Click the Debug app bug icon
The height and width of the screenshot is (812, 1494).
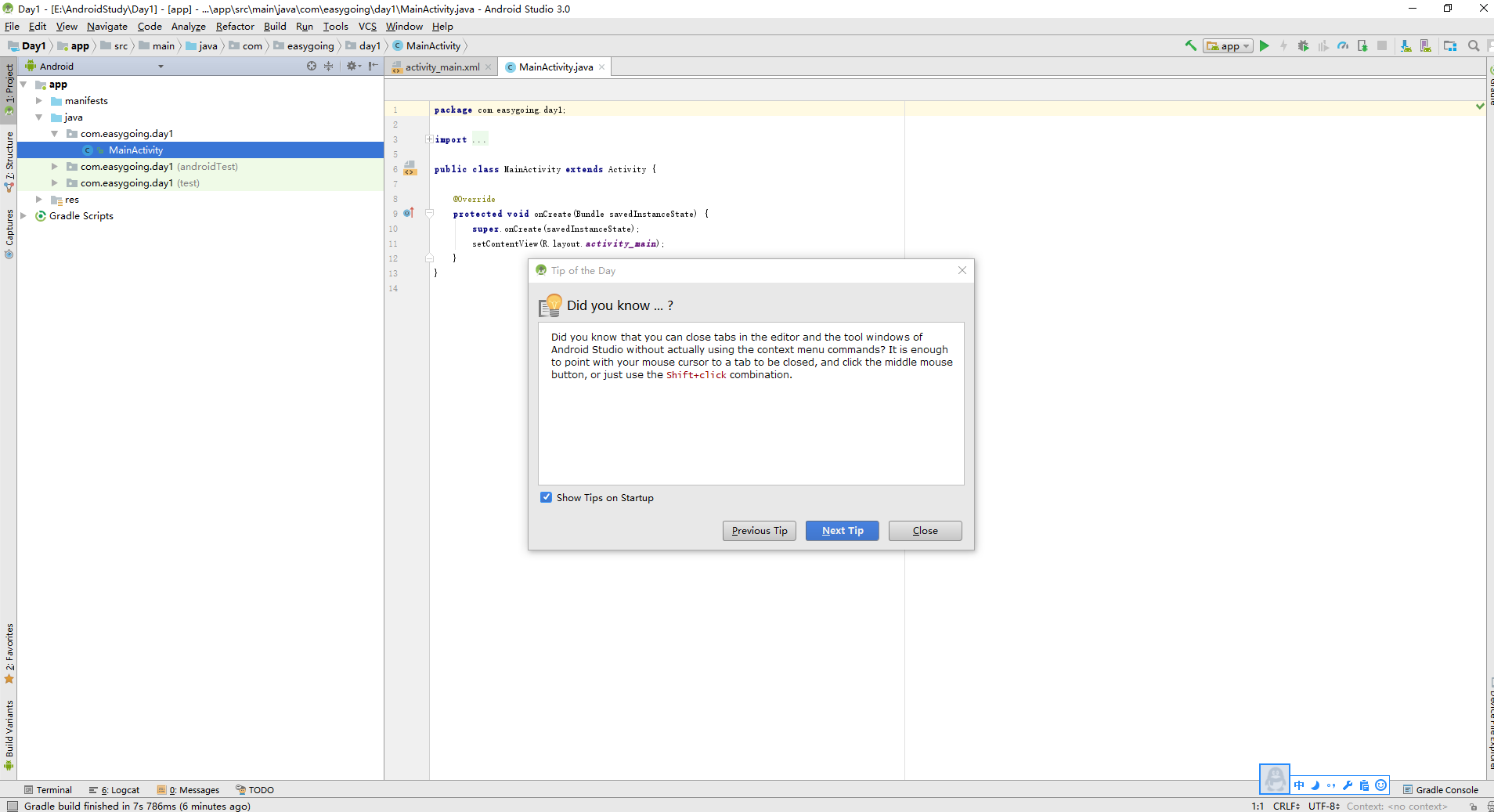coord(1303,45)
